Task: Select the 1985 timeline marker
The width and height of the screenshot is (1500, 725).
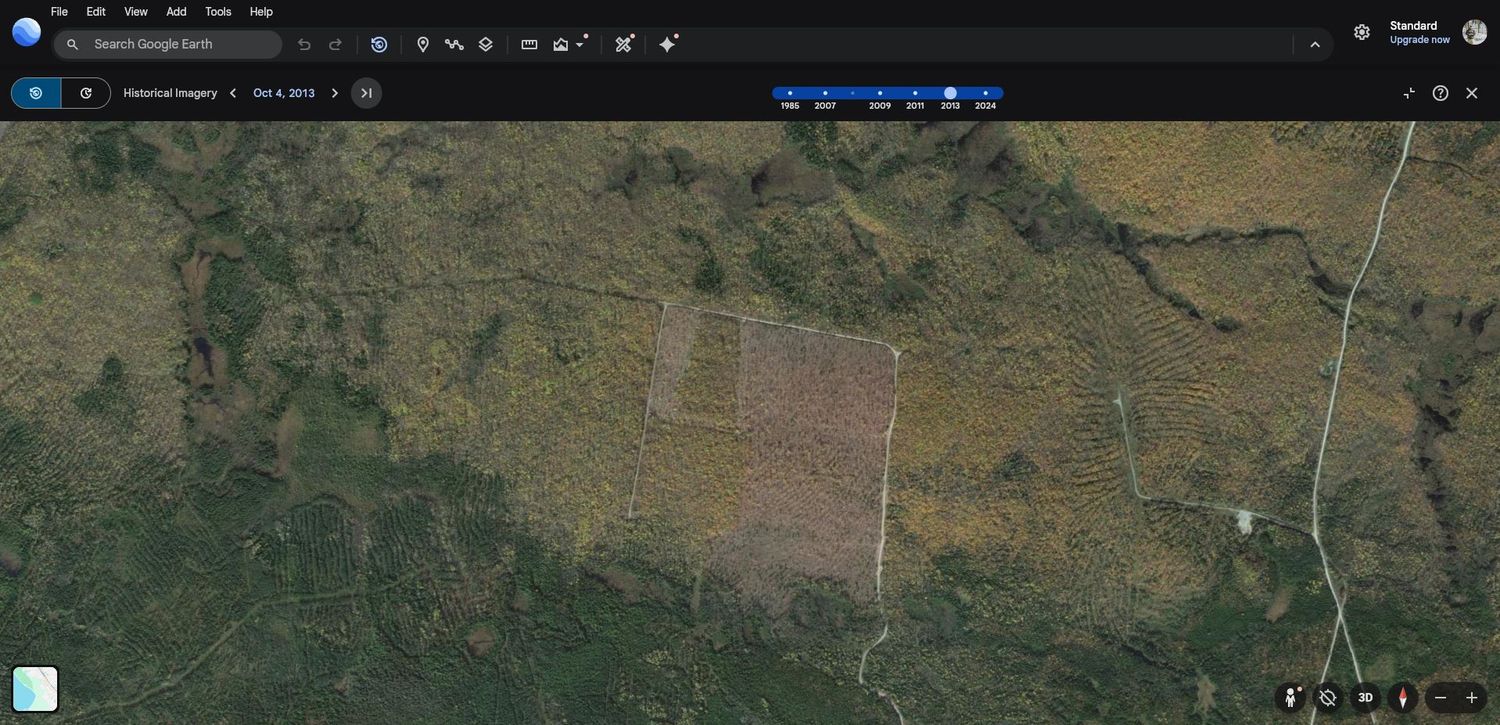Action: click(x=790, y=94)
